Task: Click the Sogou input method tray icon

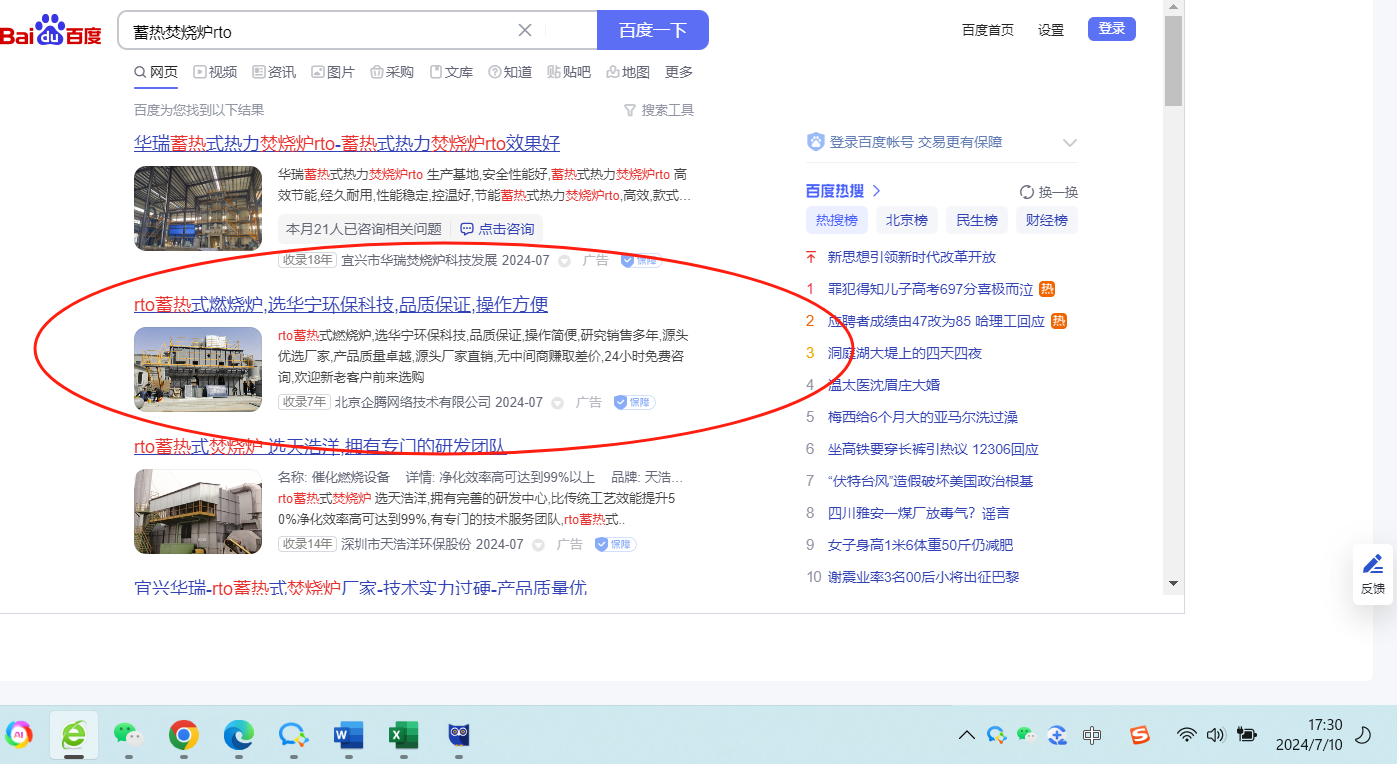Action: point(1140,736)
